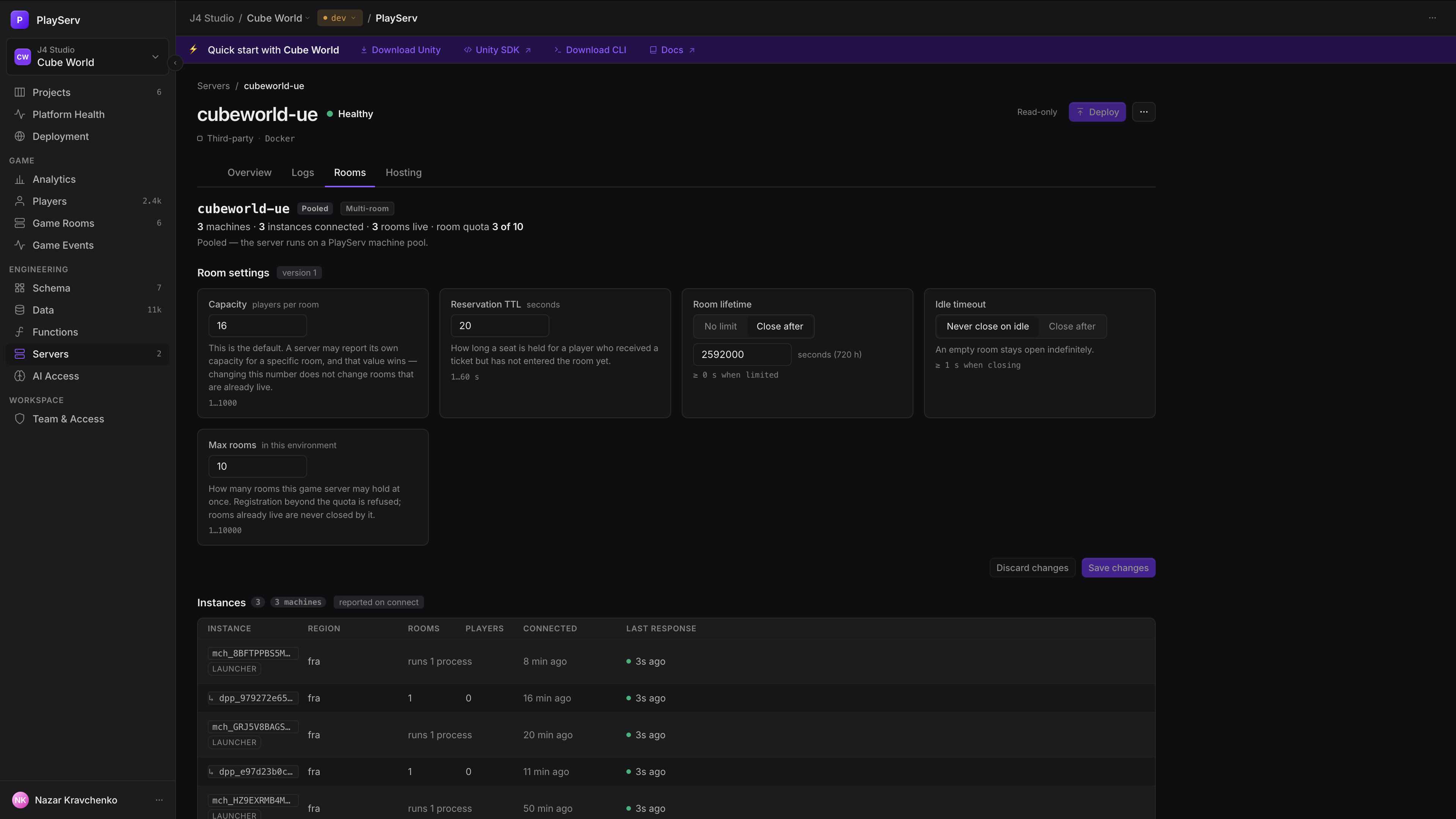Select Close after for Room lifetime
This screenshot has width=1456, height=819.
point(780,326)
